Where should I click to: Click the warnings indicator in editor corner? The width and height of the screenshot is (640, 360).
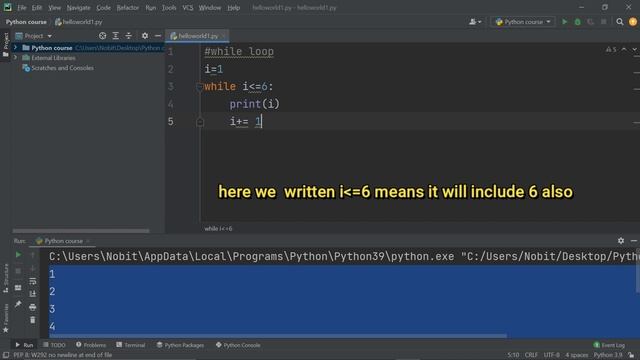pos(611,49)
